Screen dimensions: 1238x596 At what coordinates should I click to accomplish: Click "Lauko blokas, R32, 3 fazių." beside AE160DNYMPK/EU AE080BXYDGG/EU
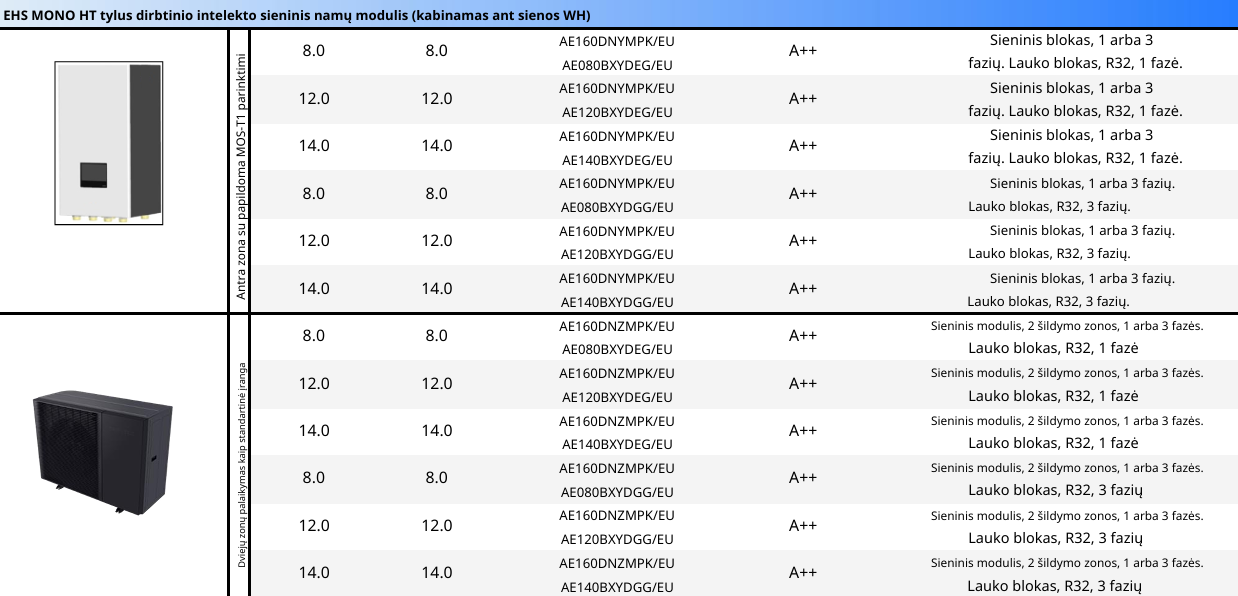pos(1049,207)
